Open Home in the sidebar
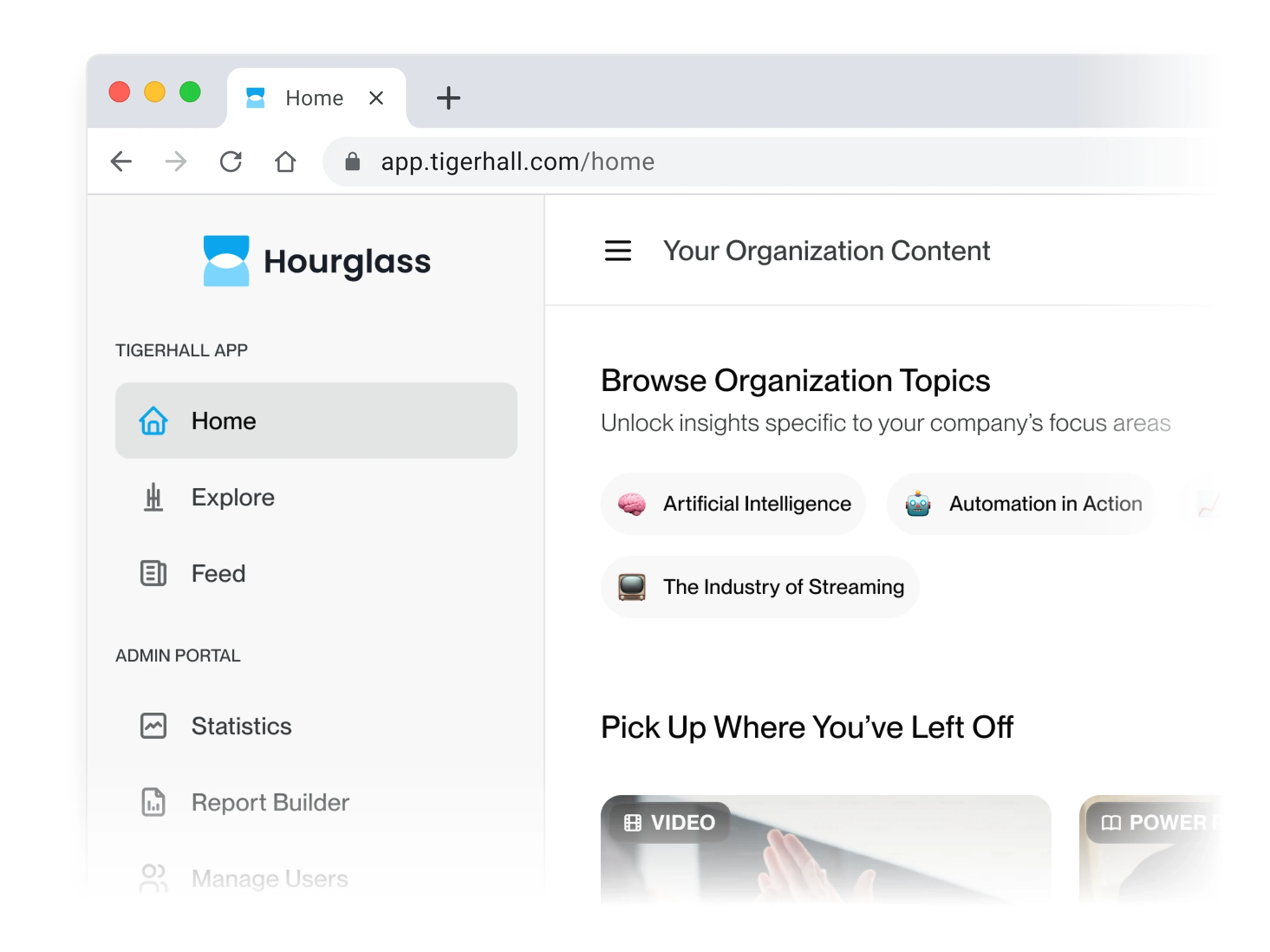The height and width of the screenshot is (952, 1270). [316, 421]
